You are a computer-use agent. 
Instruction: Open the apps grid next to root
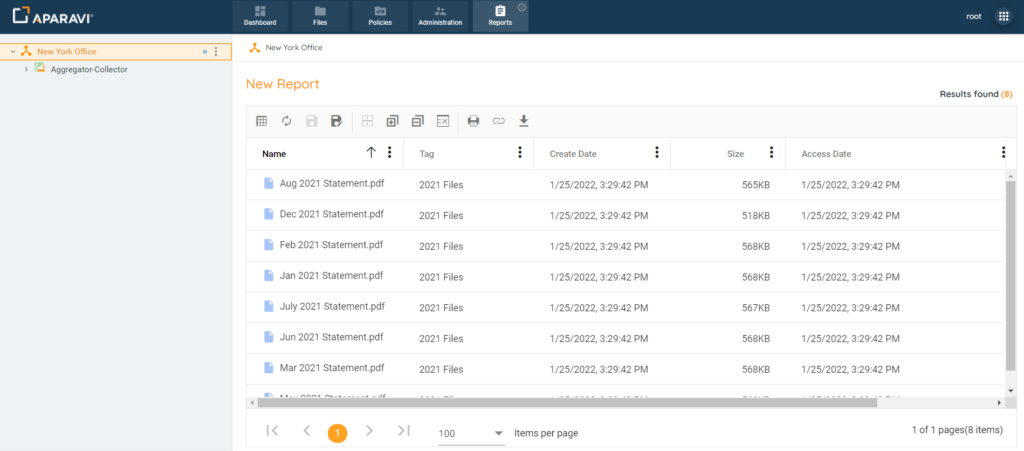pyautogui.click(x=1003, y=16)
